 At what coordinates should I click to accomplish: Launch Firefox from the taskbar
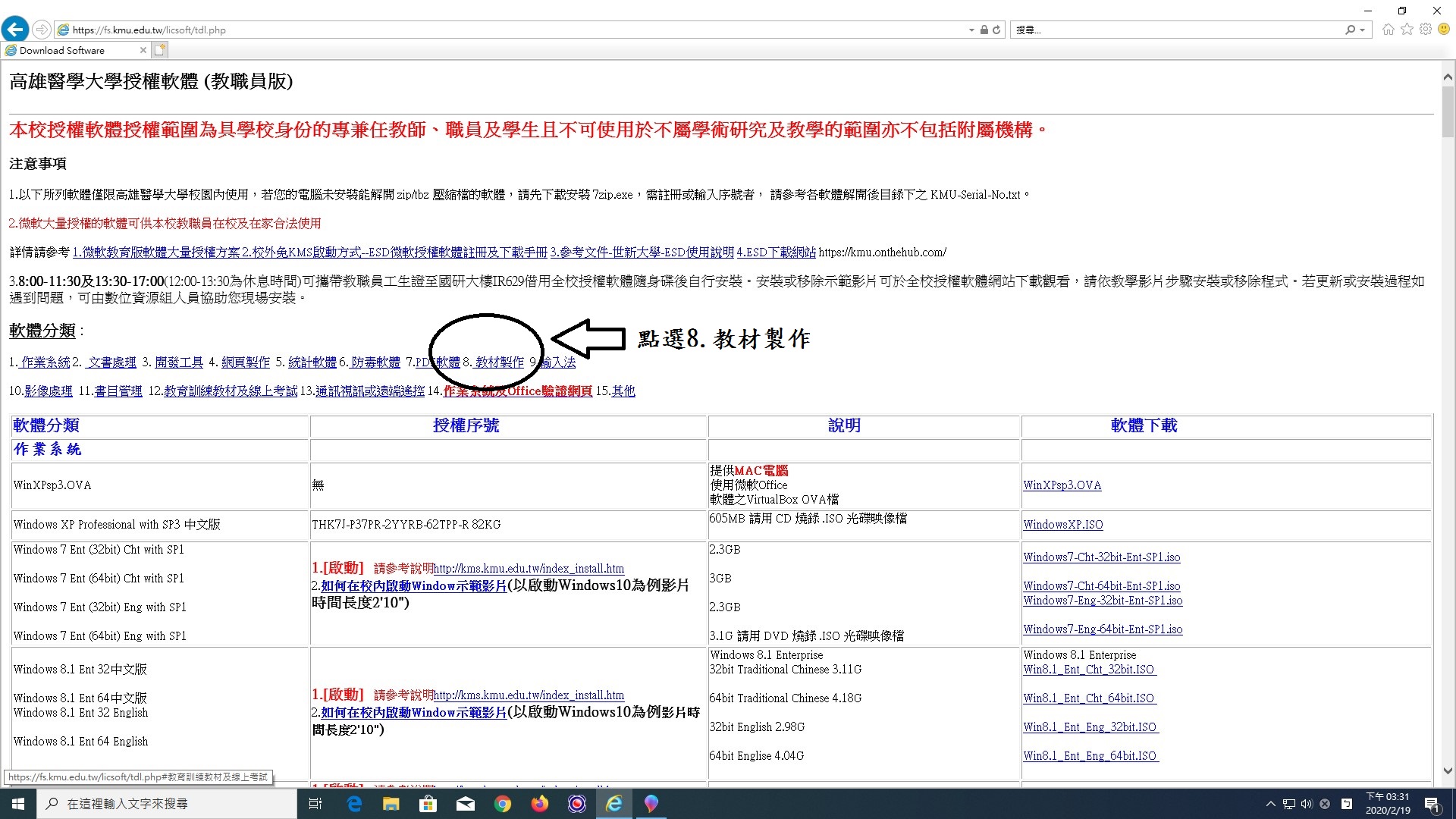pos(539,804)
